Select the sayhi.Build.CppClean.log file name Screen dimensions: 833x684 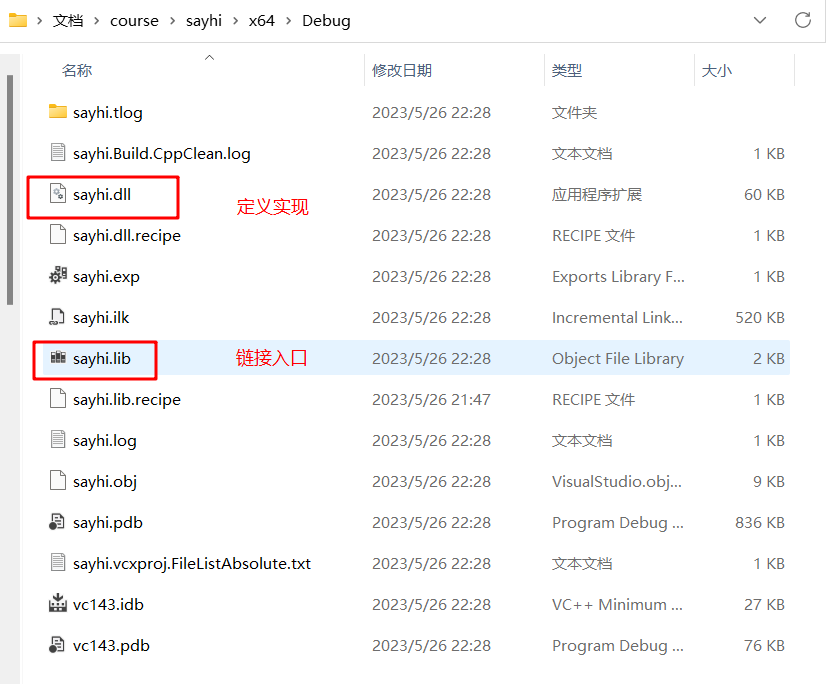point(162,153)
